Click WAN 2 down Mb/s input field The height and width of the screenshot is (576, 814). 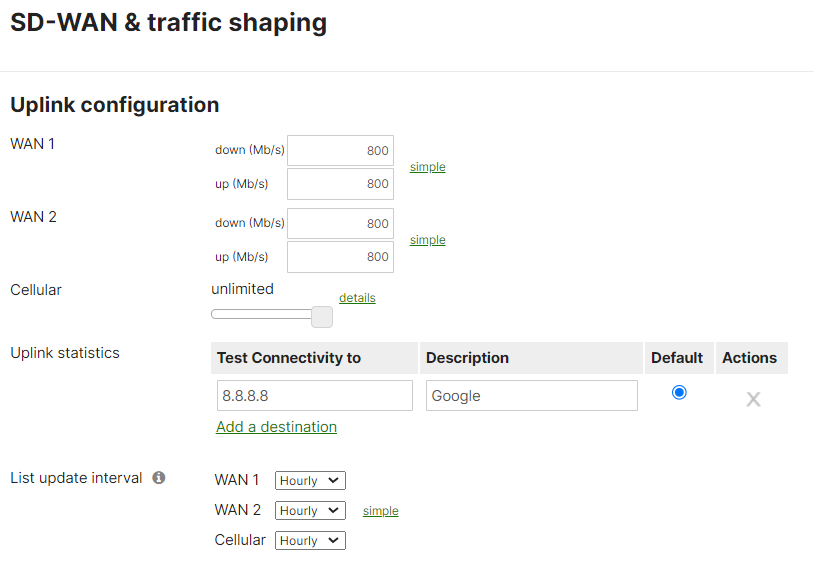tap(340, 223)
